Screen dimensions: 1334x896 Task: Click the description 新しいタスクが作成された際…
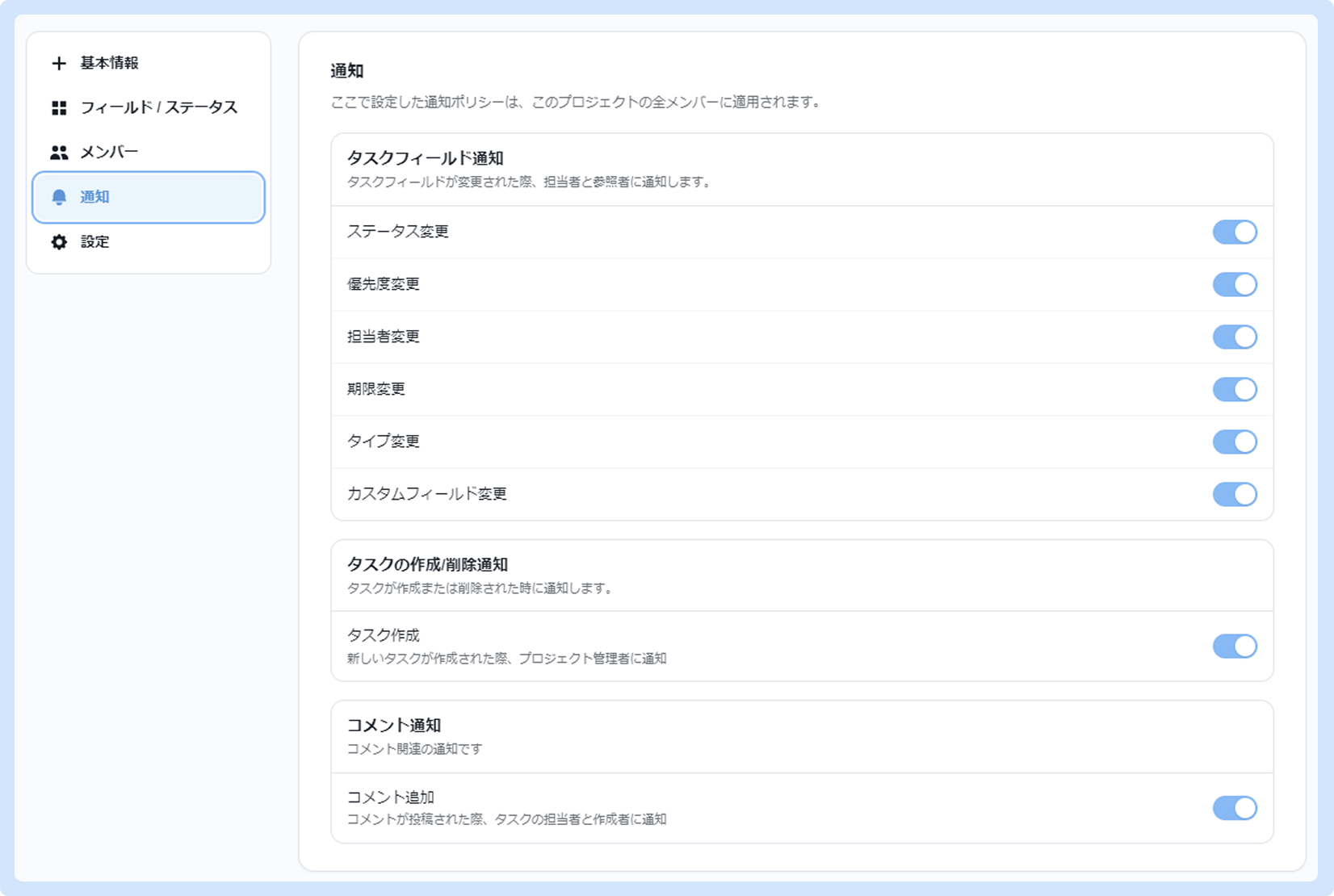click(x=507, y=659)
